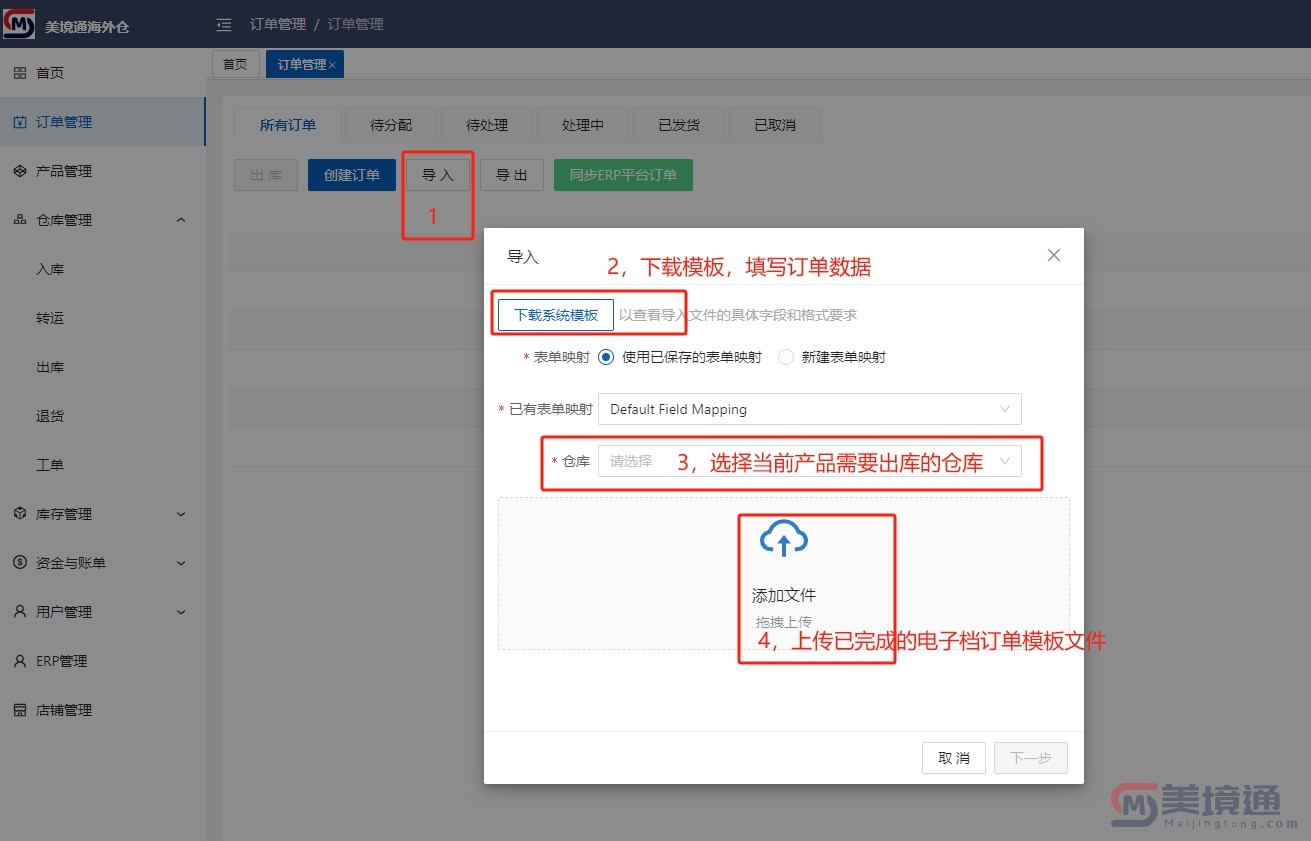1311x841 pixels.
Task: Click the 店铺管理 store icon
Action: (20, 710)
